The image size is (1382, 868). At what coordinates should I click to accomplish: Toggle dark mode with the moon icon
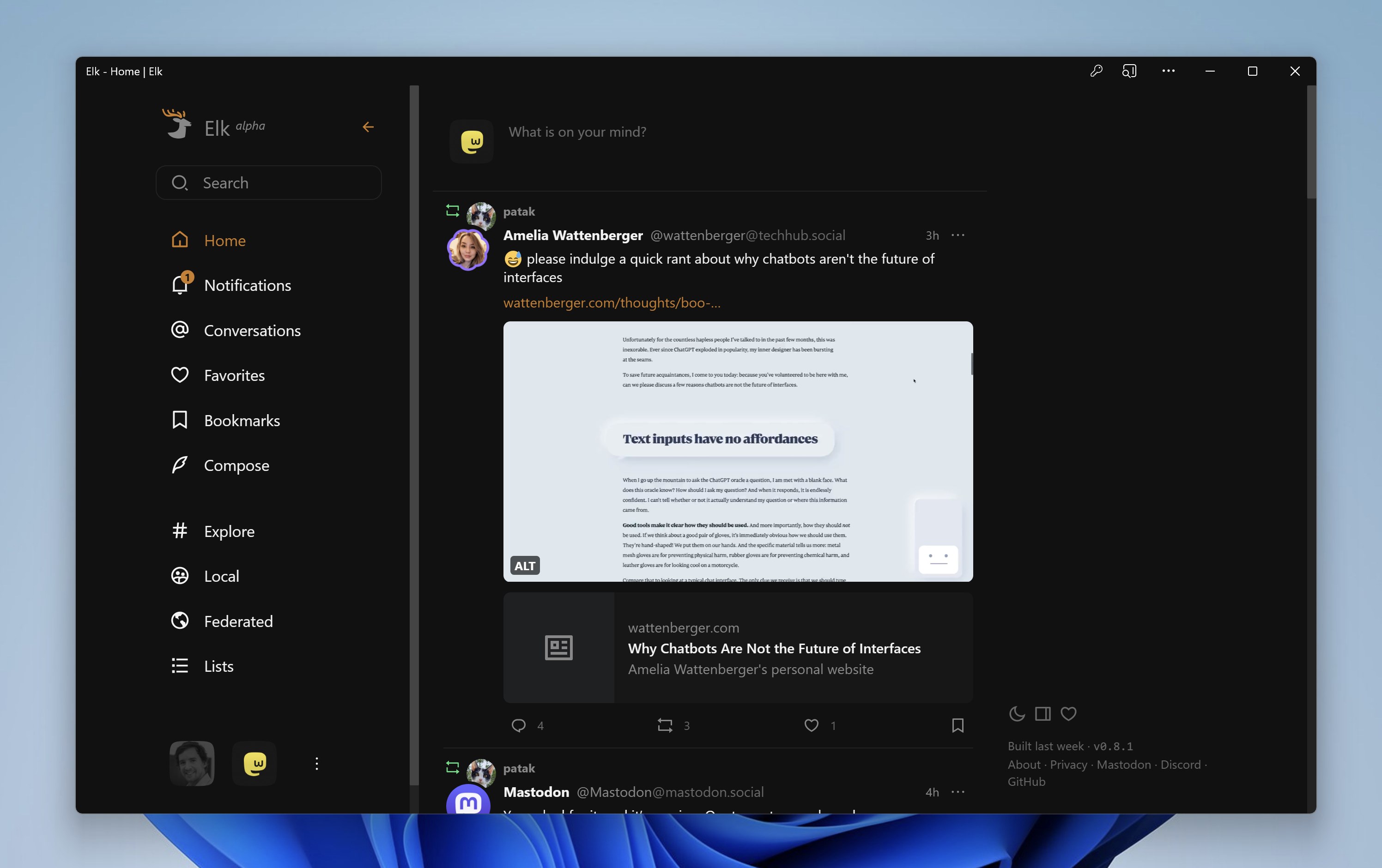pyautogui.click(x=1017, y=714)
